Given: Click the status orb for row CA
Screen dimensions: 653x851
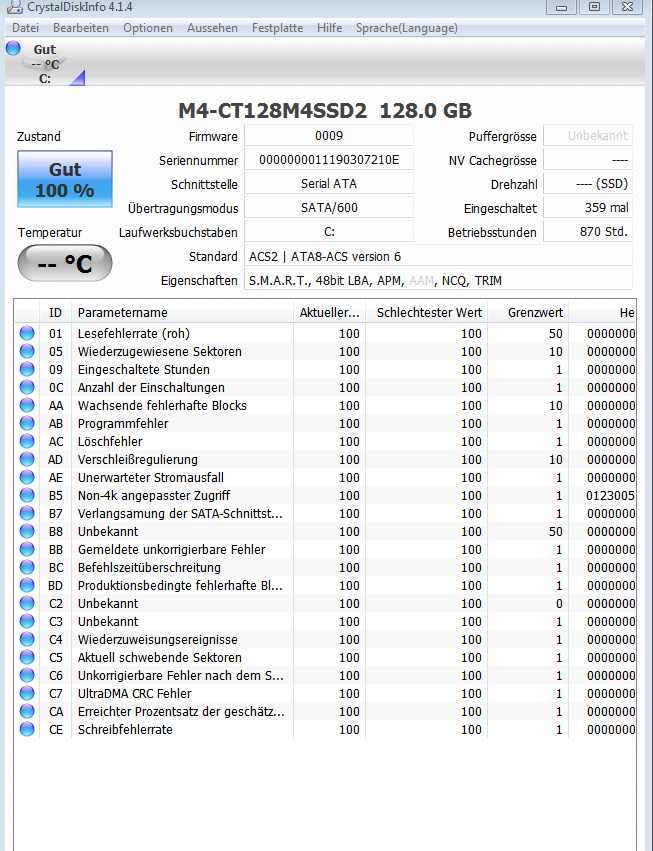Looking at the screenshot, I should click(x=27, y=711).
